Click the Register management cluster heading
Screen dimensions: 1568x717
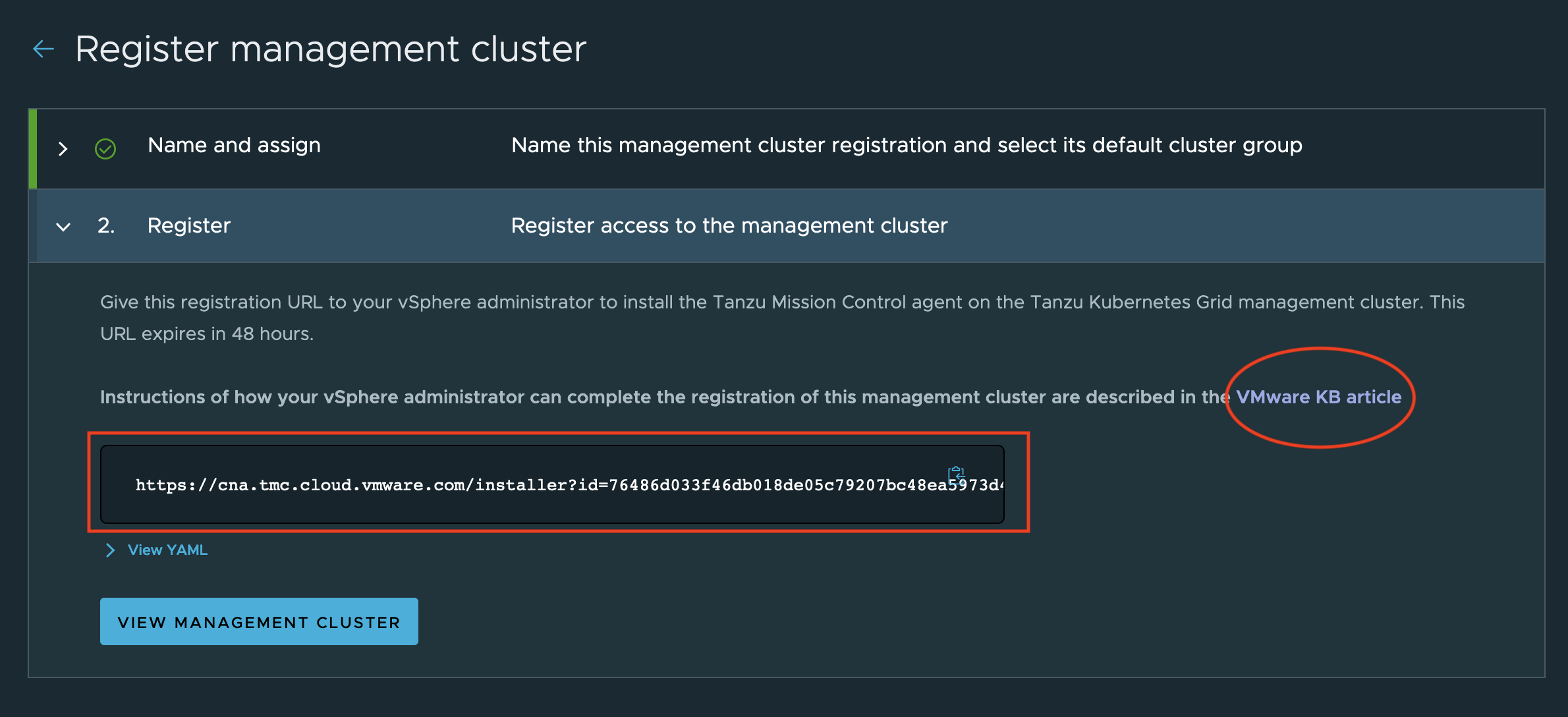point(331,48)
